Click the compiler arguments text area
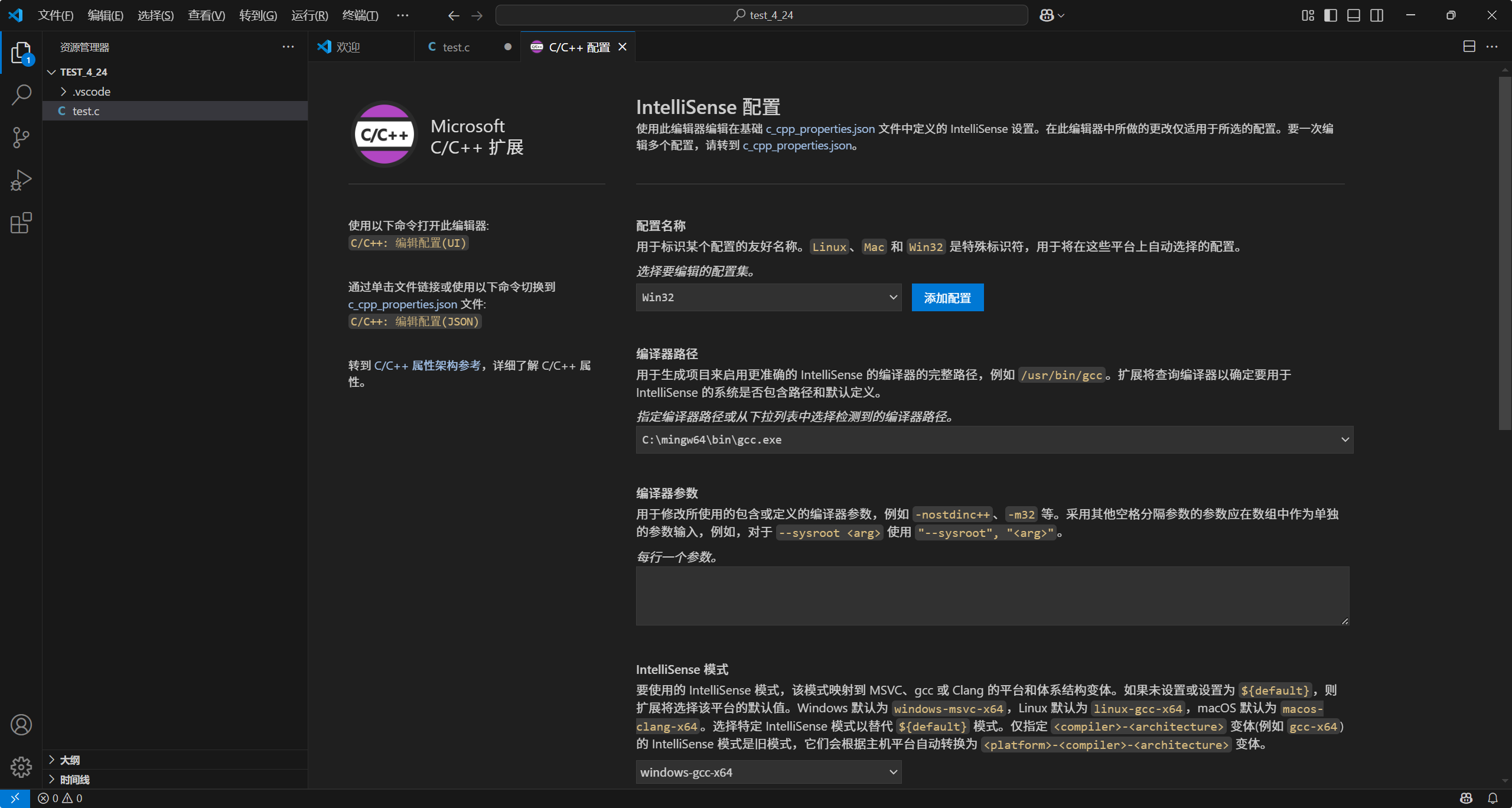The image size is (1512, 808). point(992,596)
